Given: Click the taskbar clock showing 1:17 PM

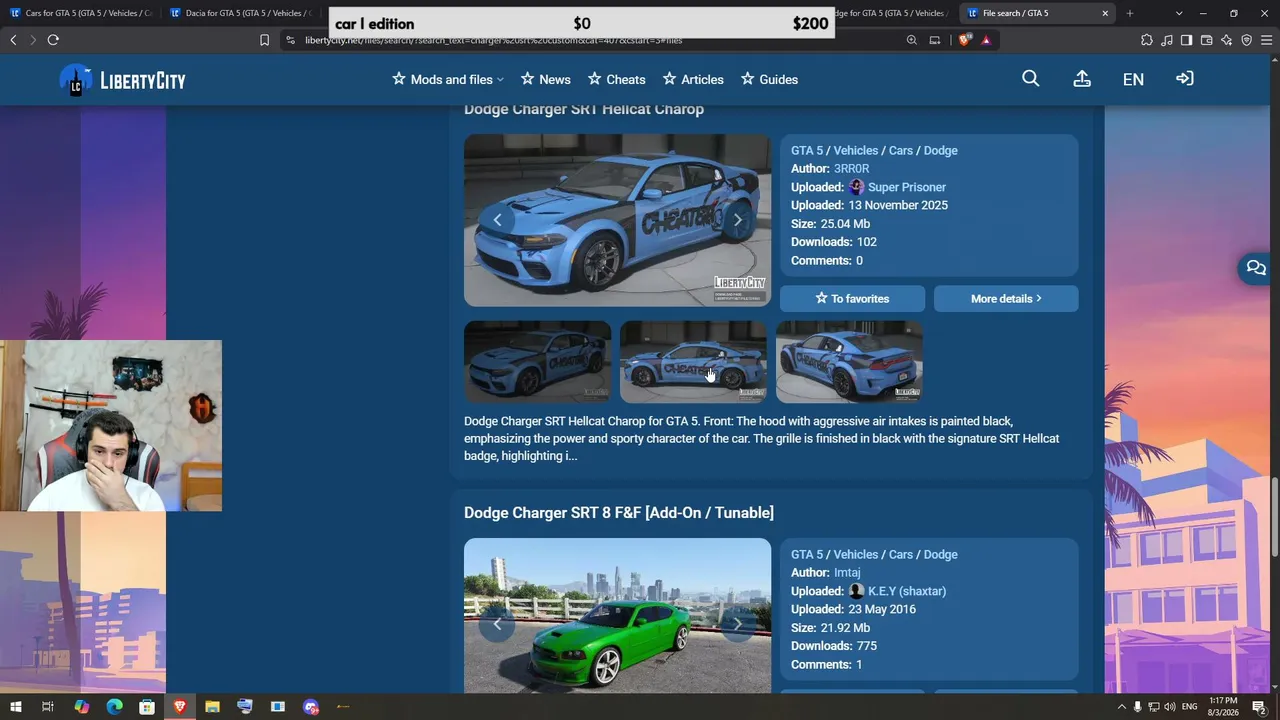Looking at the screenshot, I should coord(1223,707).
